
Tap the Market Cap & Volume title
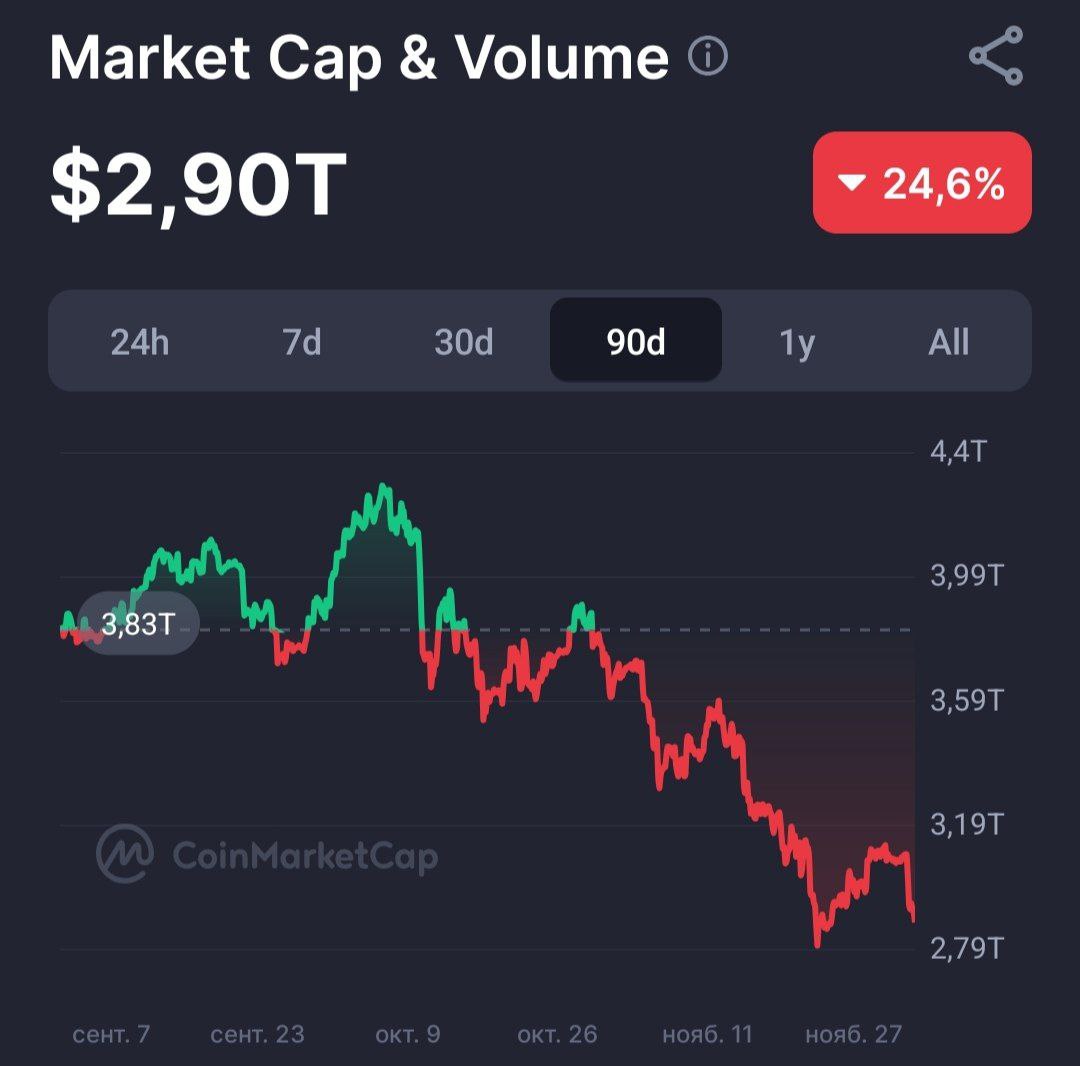point(359,59)
